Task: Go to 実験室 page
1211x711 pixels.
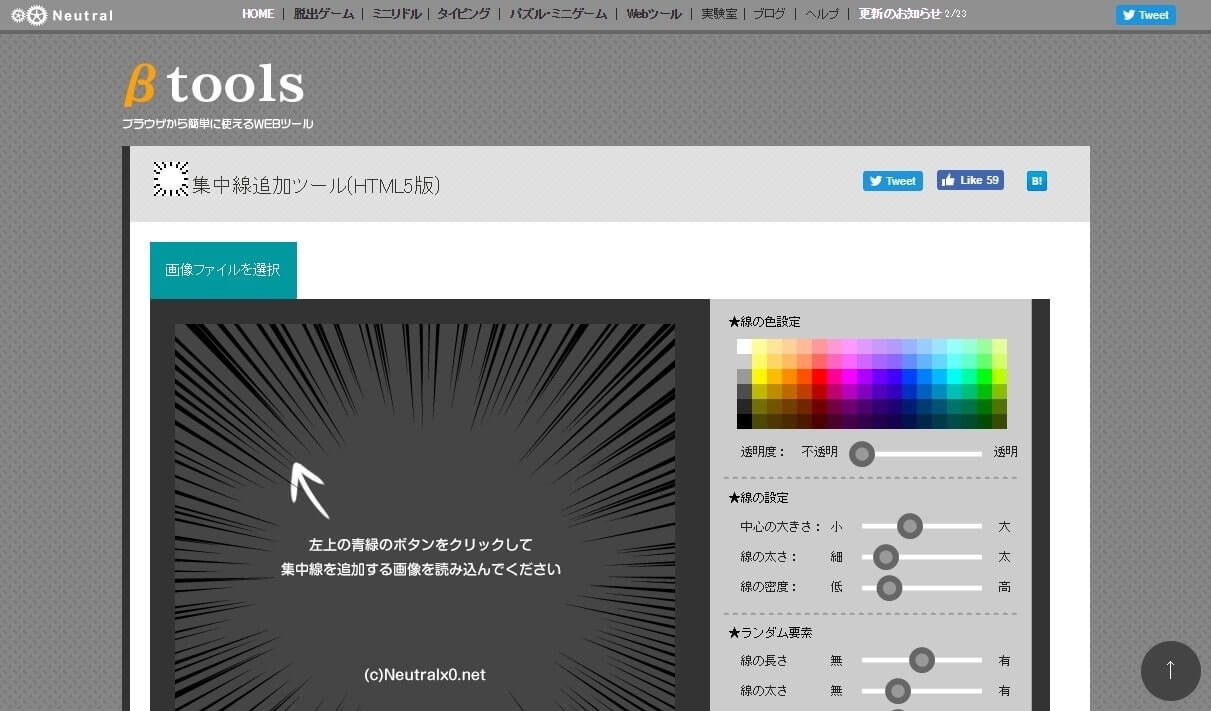Action: click(718, 14)
